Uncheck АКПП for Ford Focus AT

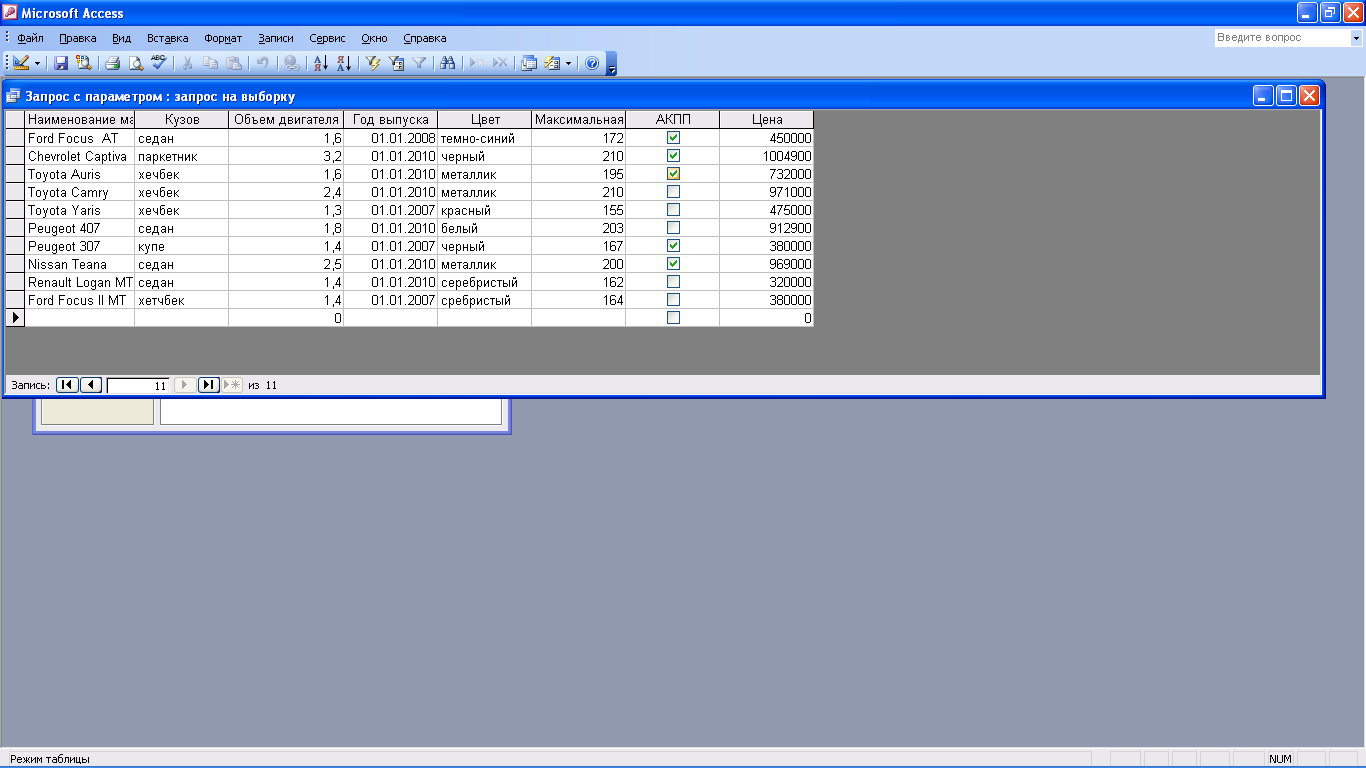673,138
